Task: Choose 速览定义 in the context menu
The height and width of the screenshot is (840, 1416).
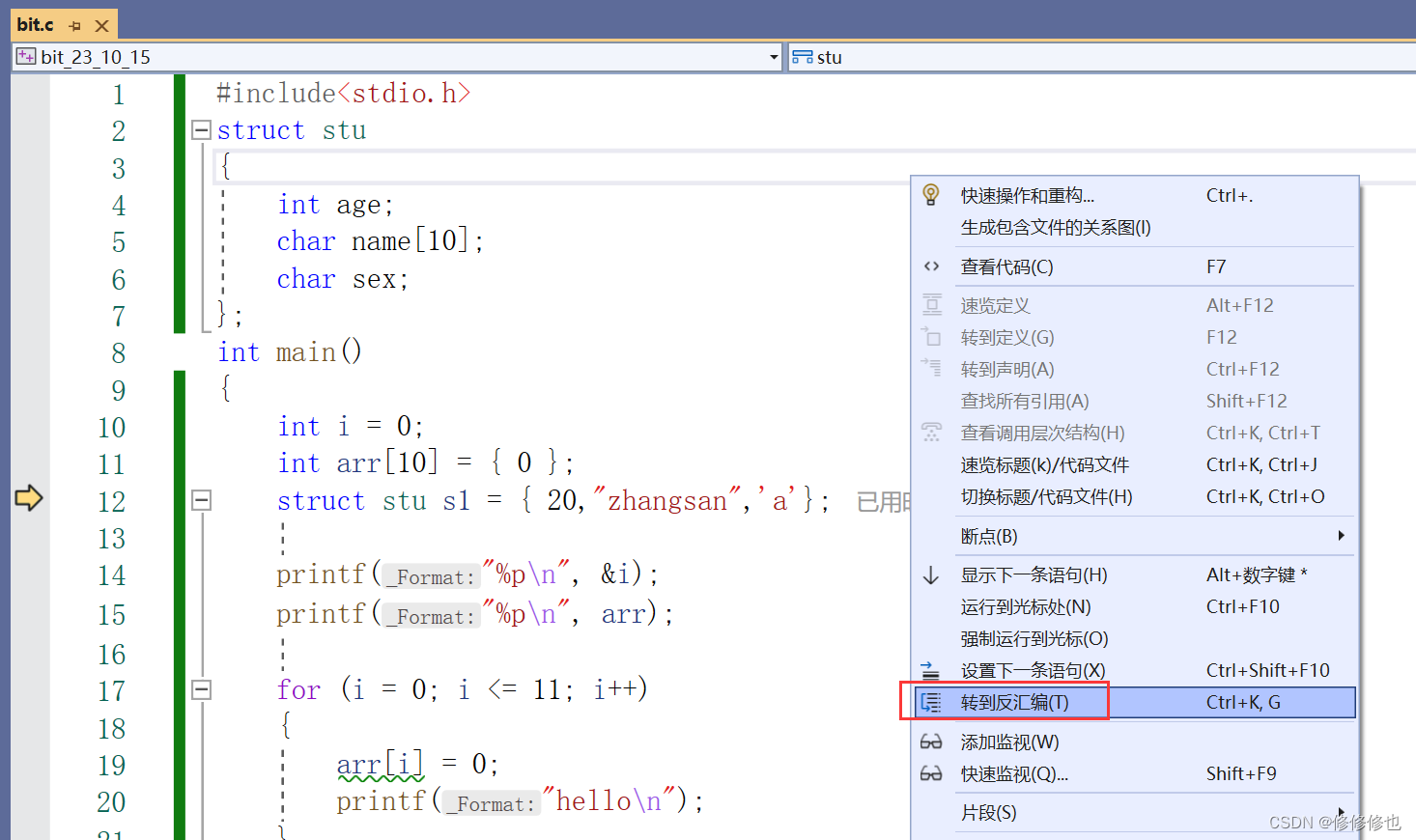Action: coord(1135,305)
